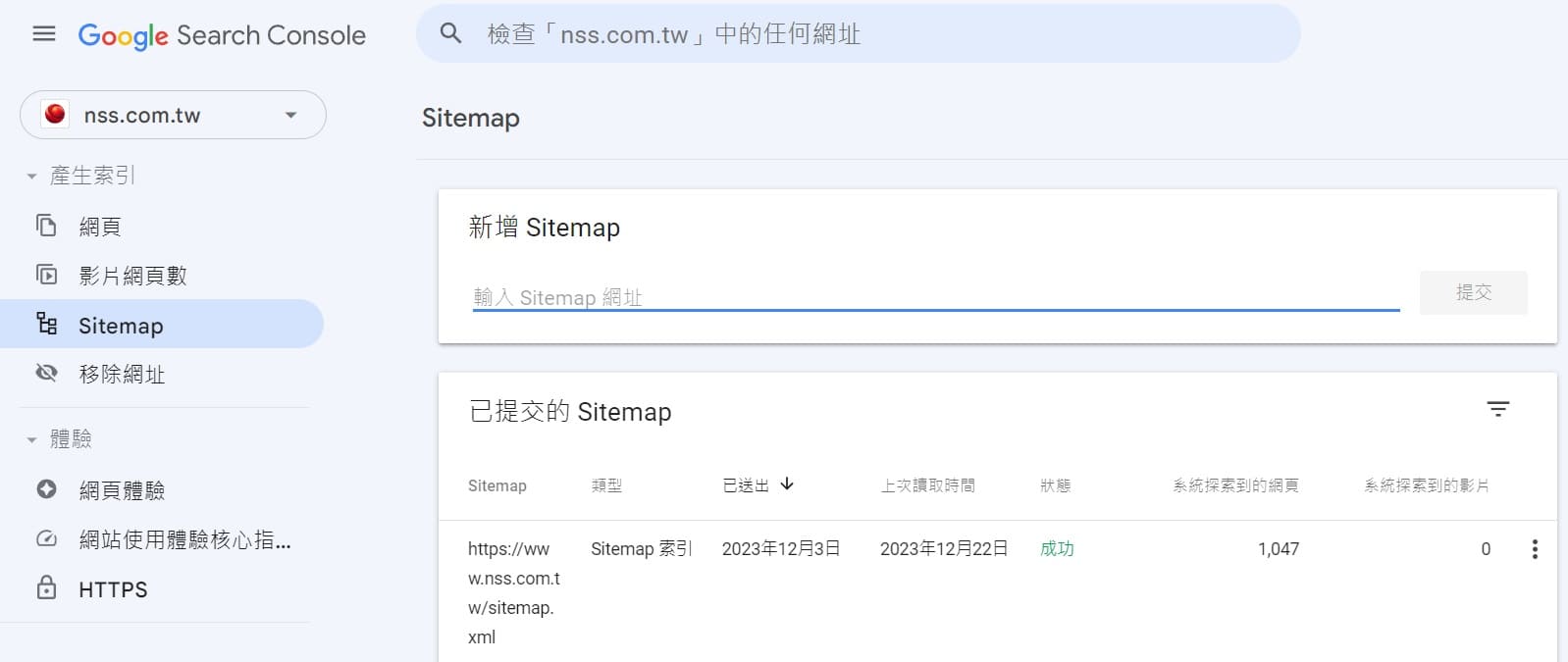Click the 系統探索到的網頁 column header
The height and width of the screenshot is (662, 1568).
[1235, 485]
